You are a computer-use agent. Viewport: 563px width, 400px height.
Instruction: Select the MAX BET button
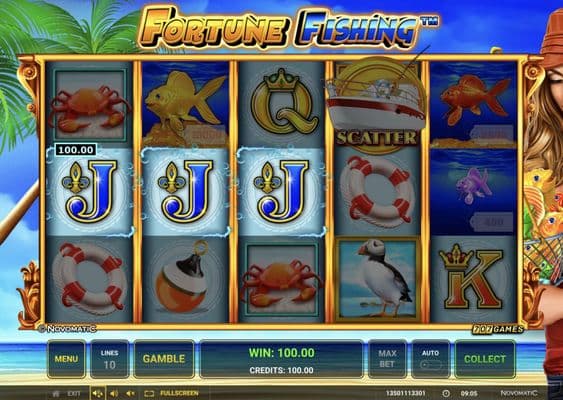387,359
